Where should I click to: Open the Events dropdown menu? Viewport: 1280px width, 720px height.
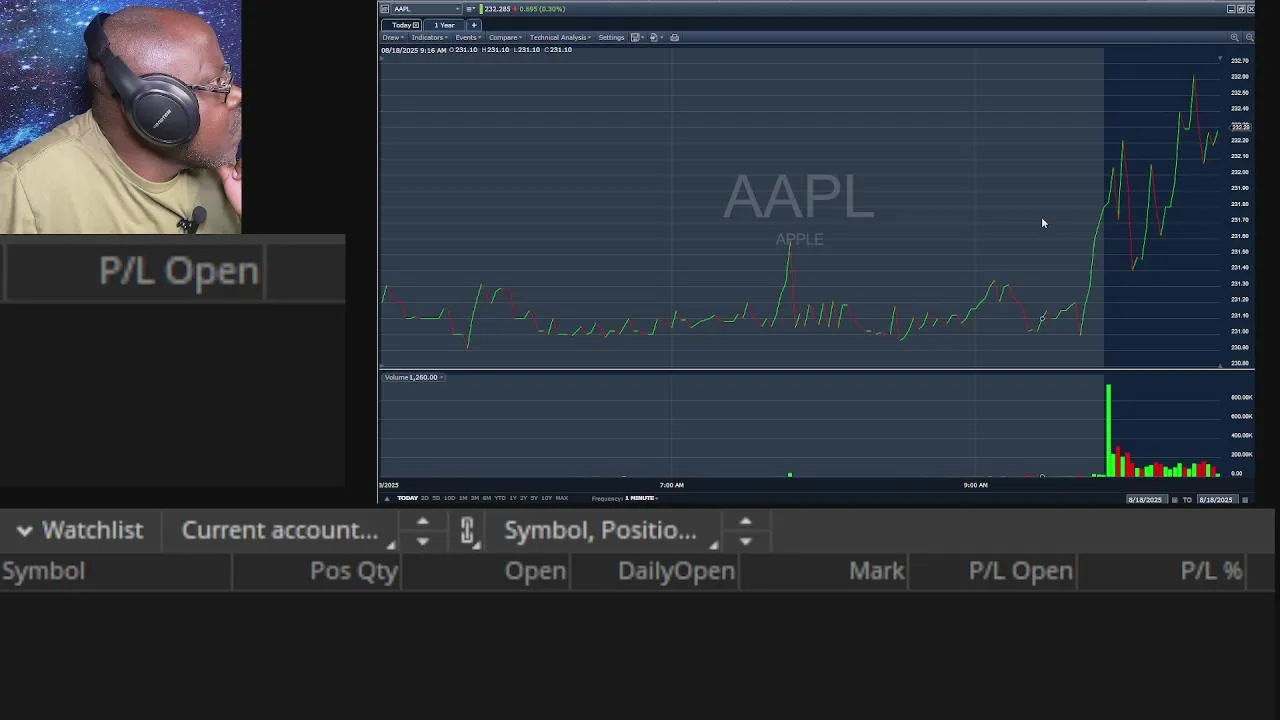click(467, 38)
